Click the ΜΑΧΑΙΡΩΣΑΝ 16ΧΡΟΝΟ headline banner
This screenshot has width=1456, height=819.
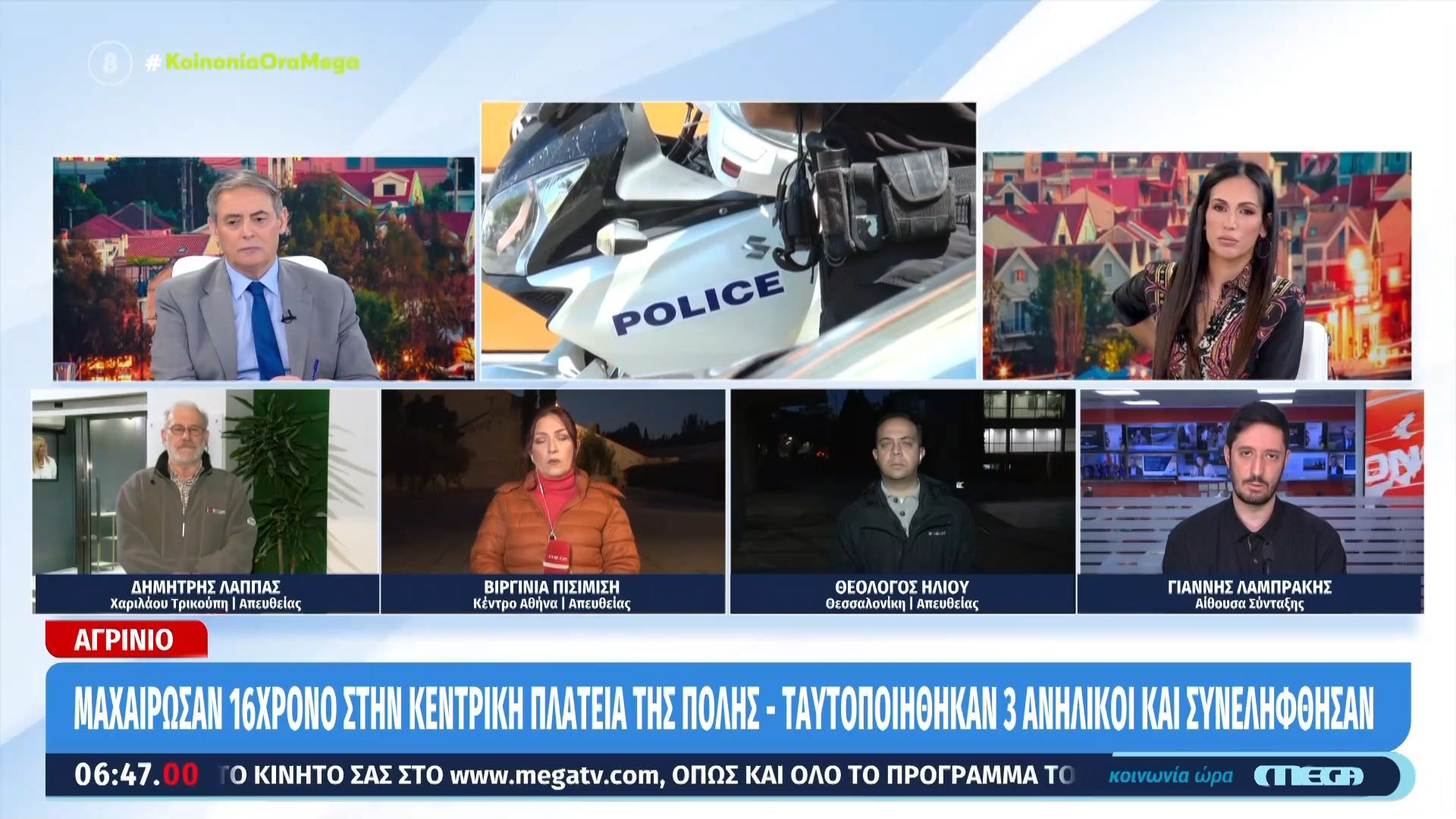(x=728, y=708)
